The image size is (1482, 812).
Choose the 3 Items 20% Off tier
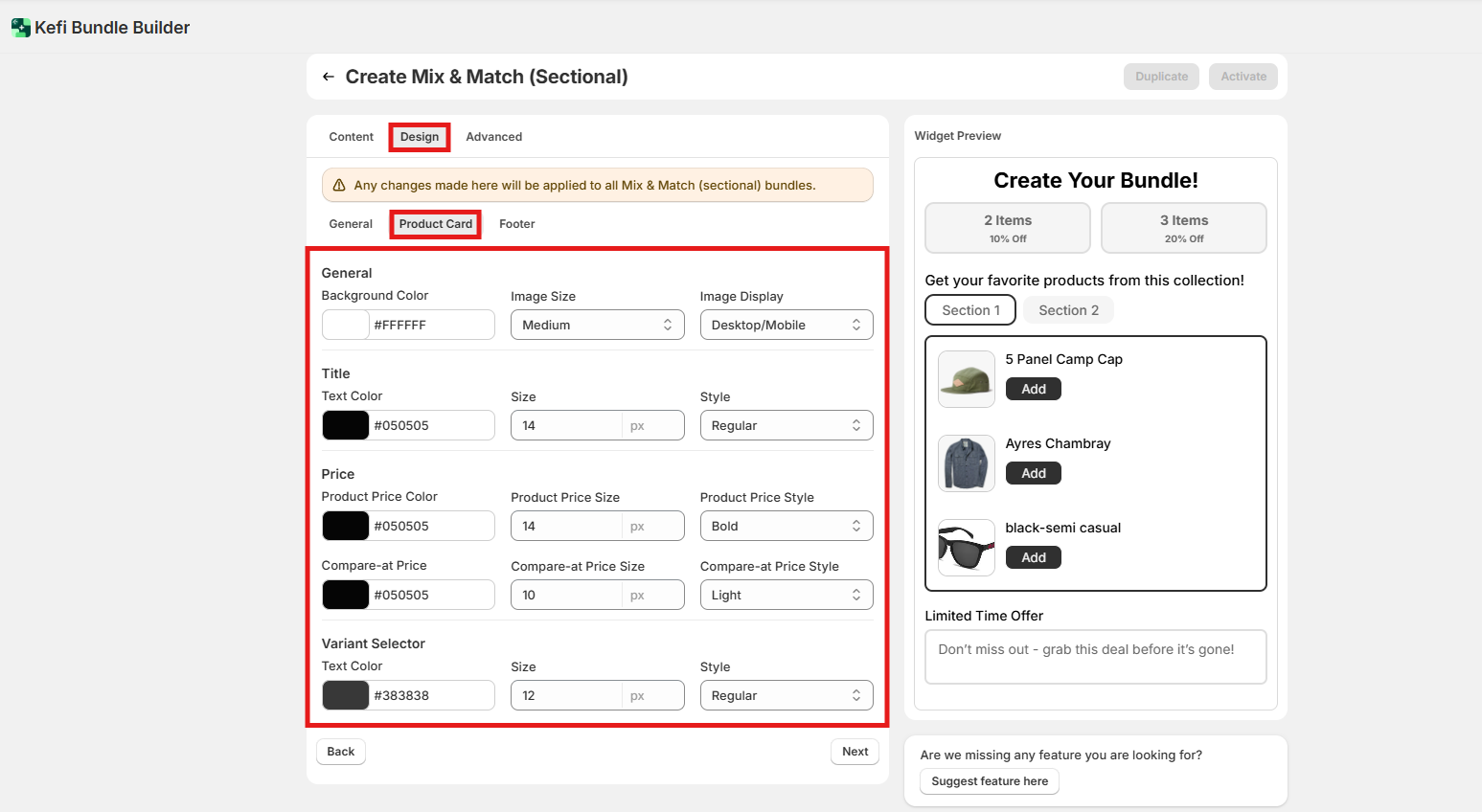(1183, 228)
